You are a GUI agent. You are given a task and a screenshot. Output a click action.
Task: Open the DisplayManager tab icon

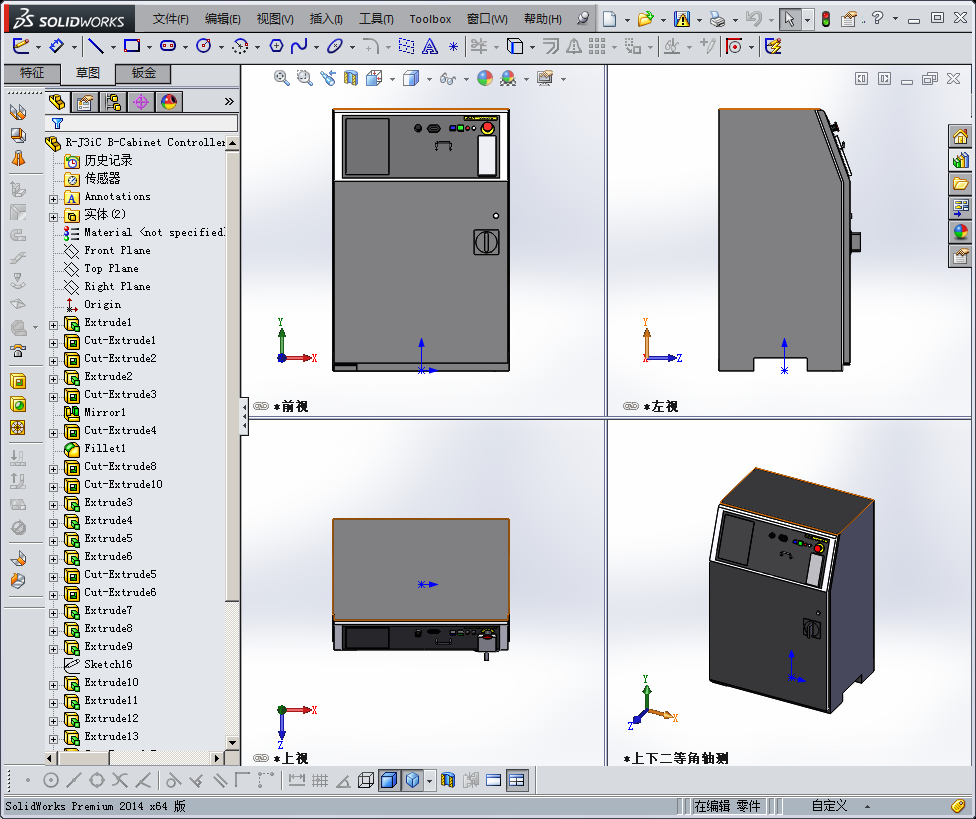(x=168, y=102)
